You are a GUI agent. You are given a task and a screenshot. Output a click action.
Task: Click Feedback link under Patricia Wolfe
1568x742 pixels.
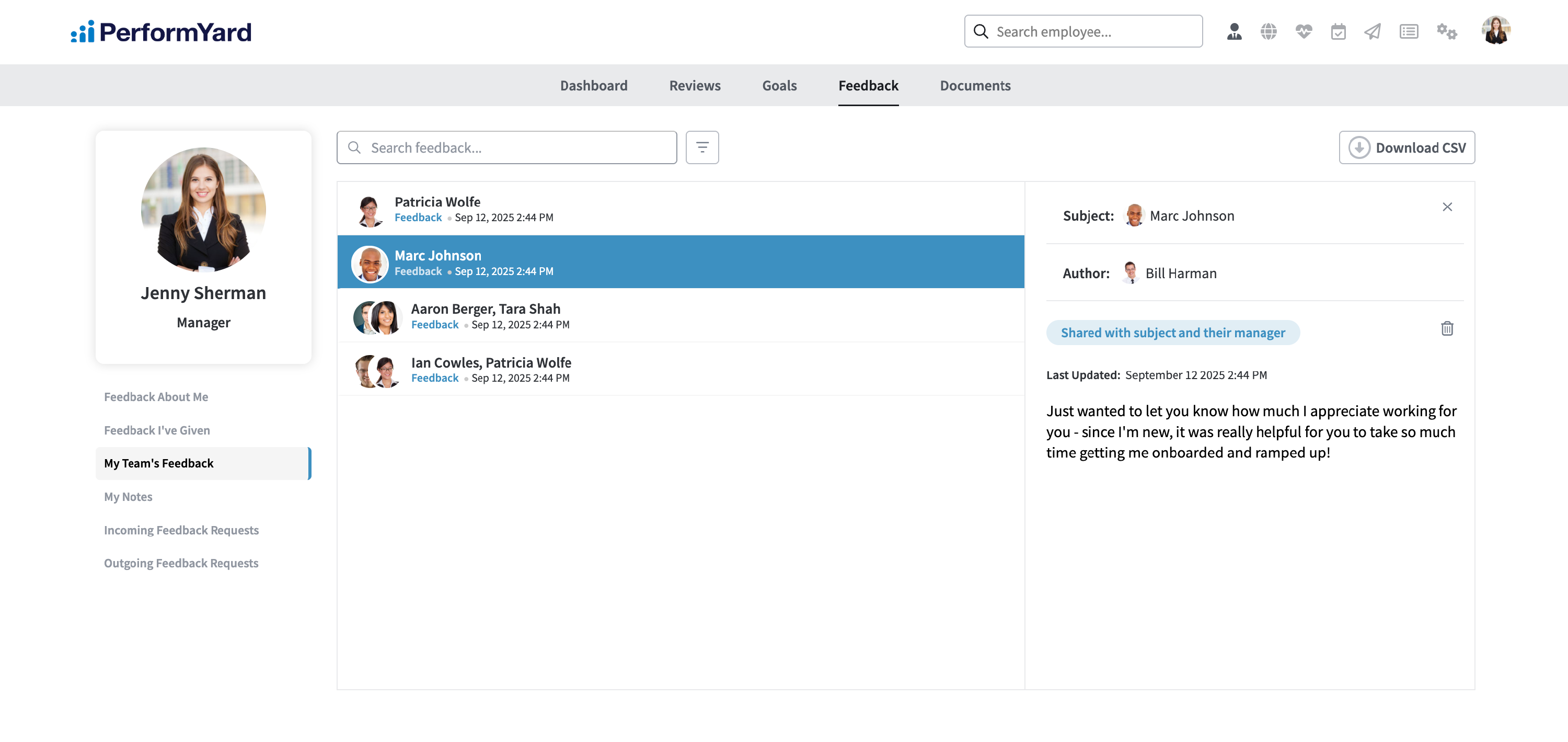pos(418,218)
